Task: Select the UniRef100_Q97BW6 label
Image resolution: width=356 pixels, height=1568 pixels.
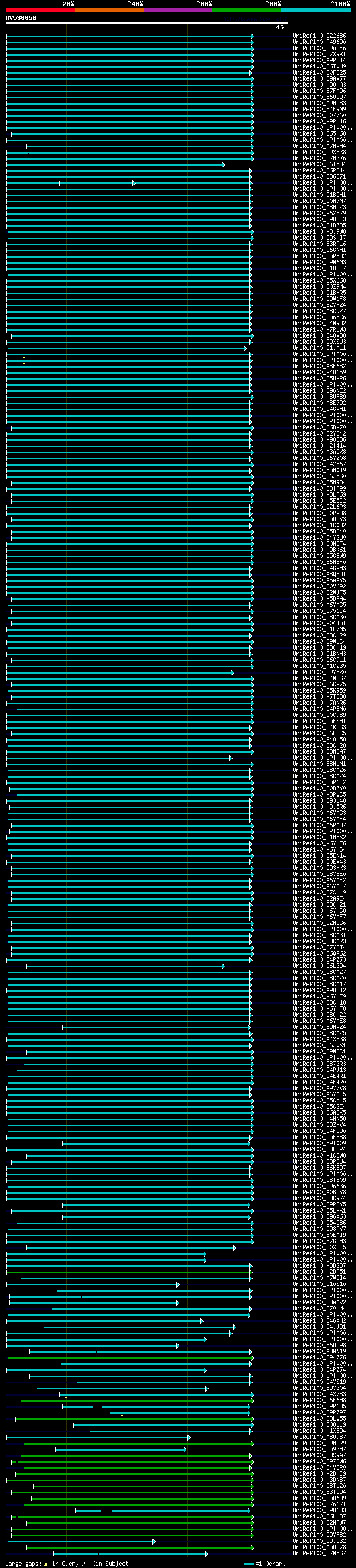Action: pyautogui.click(x=319, y=1462)
